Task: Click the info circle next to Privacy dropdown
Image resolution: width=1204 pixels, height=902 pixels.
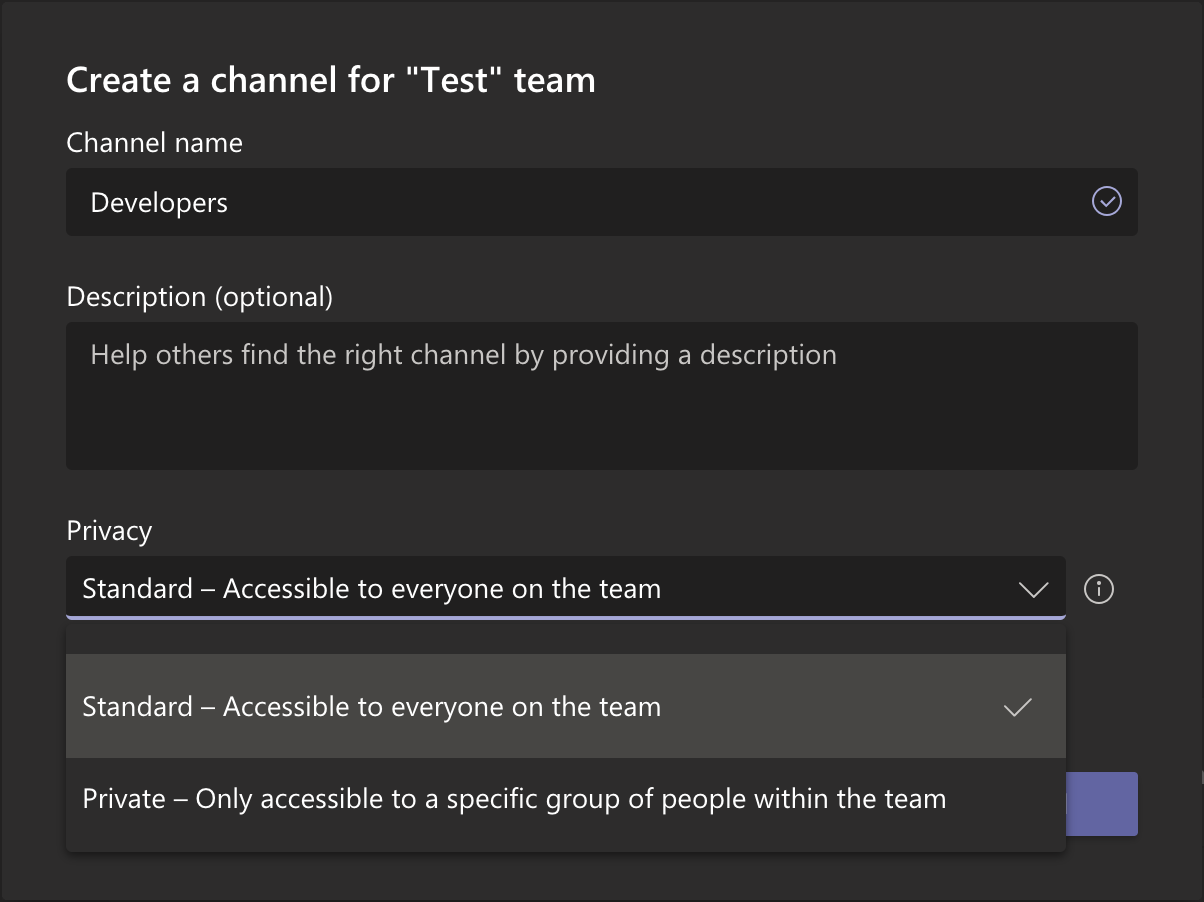Action: coord(1098,590)
